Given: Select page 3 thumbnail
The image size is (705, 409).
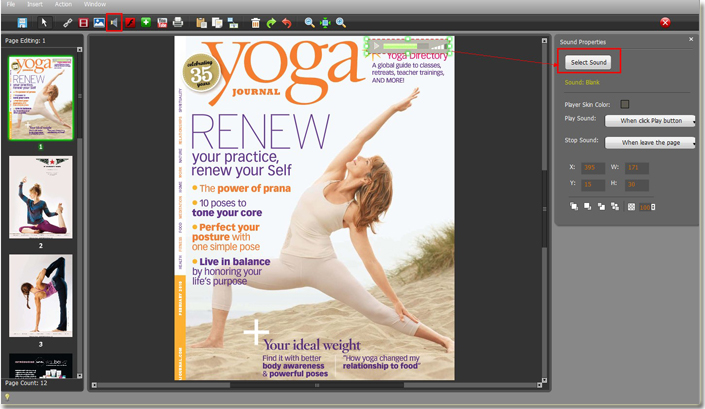Looking at the screenshot, I should [40, 296].
